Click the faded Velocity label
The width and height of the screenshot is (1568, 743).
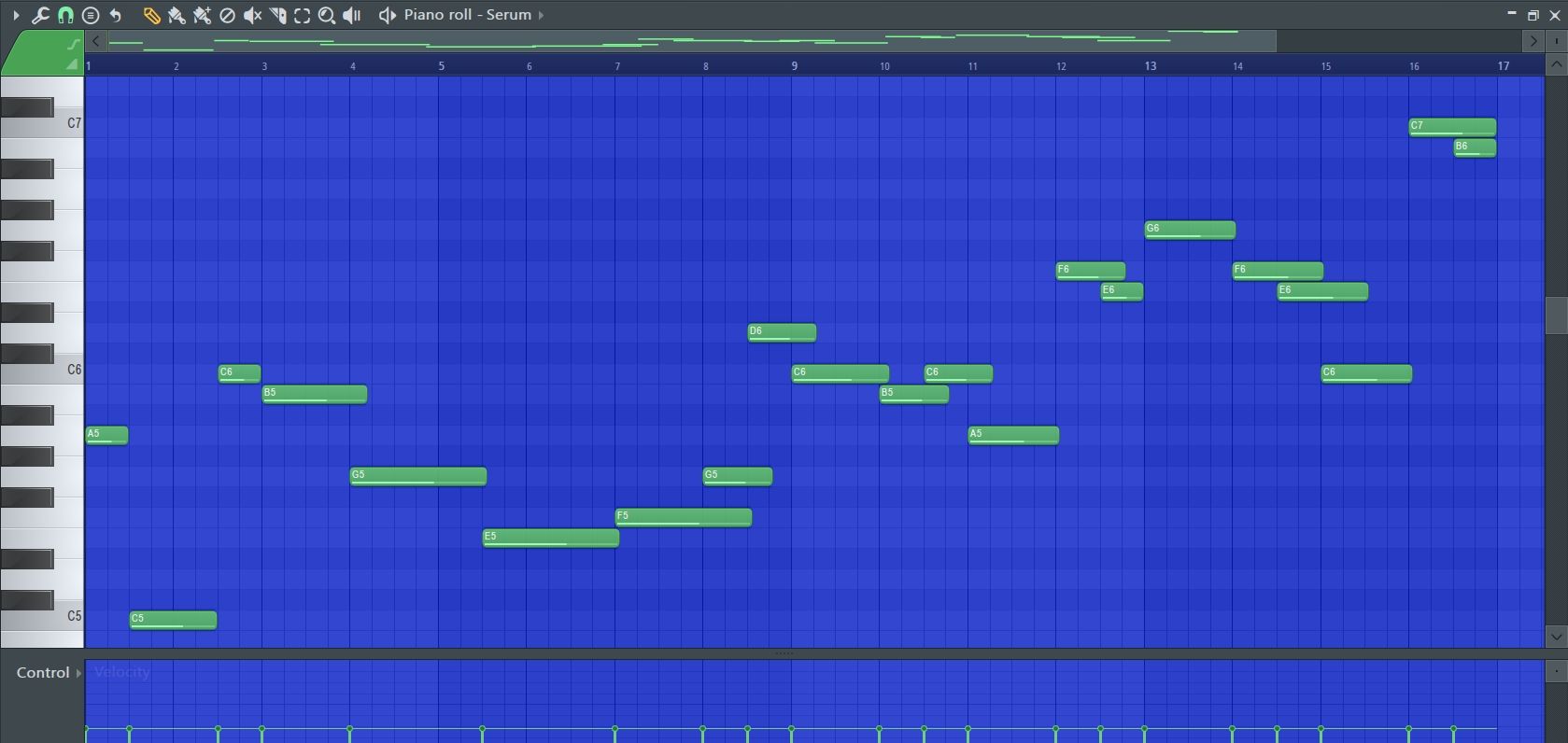[x=122, y=672]
